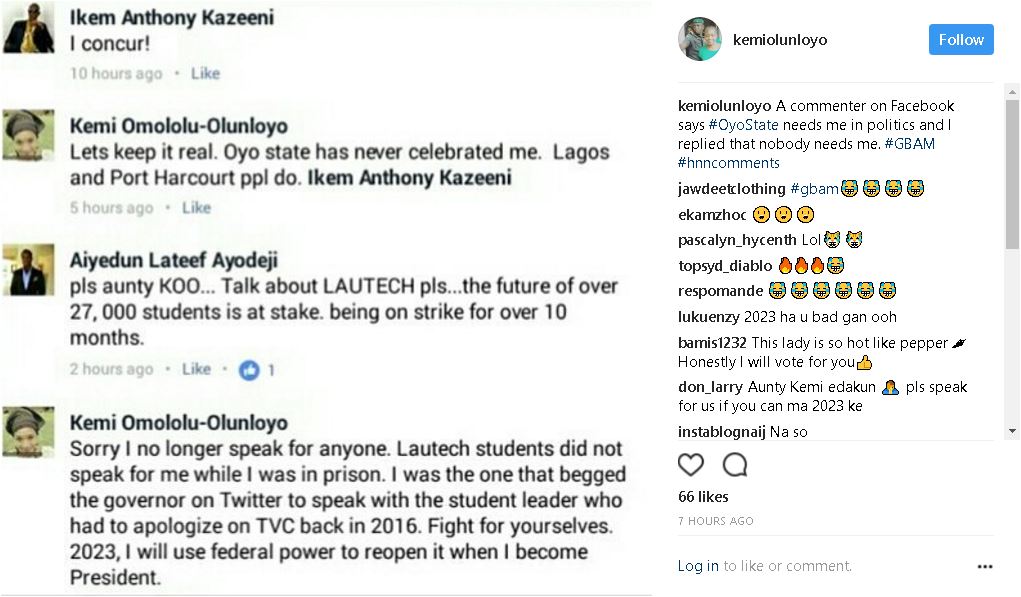This screenshot has width=1021, height=597.
Task: Visit don_larry's profile
Action: click(x=711, y=387)
